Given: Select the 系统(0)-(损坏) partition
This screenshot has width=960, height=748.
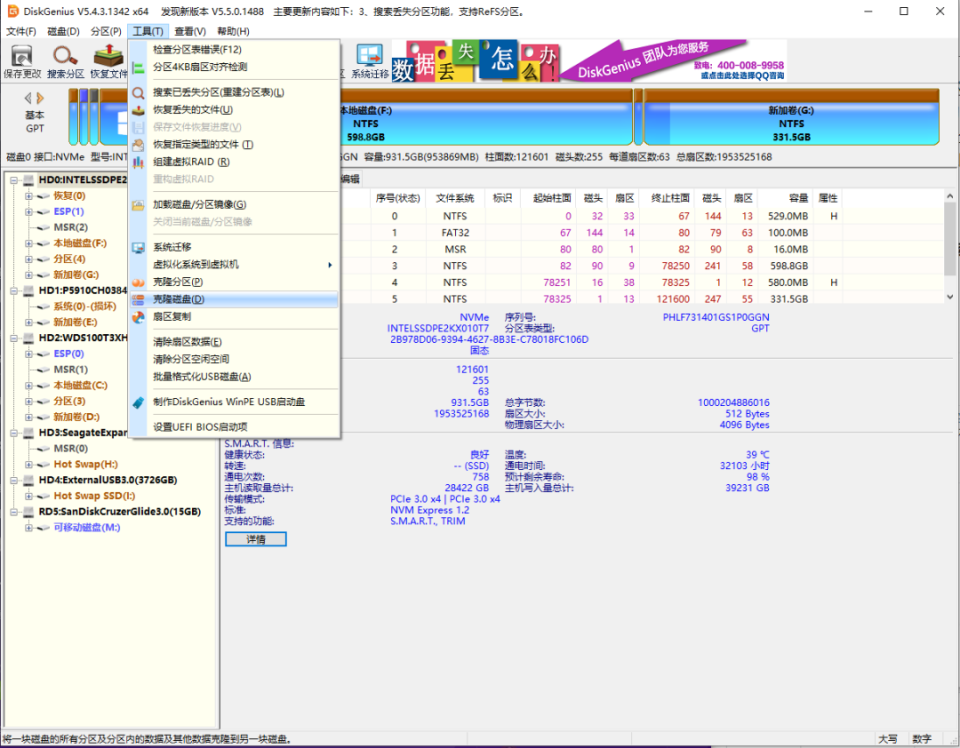Looking at the screenshot, I should pyautogui.click(x=84, y=306).
